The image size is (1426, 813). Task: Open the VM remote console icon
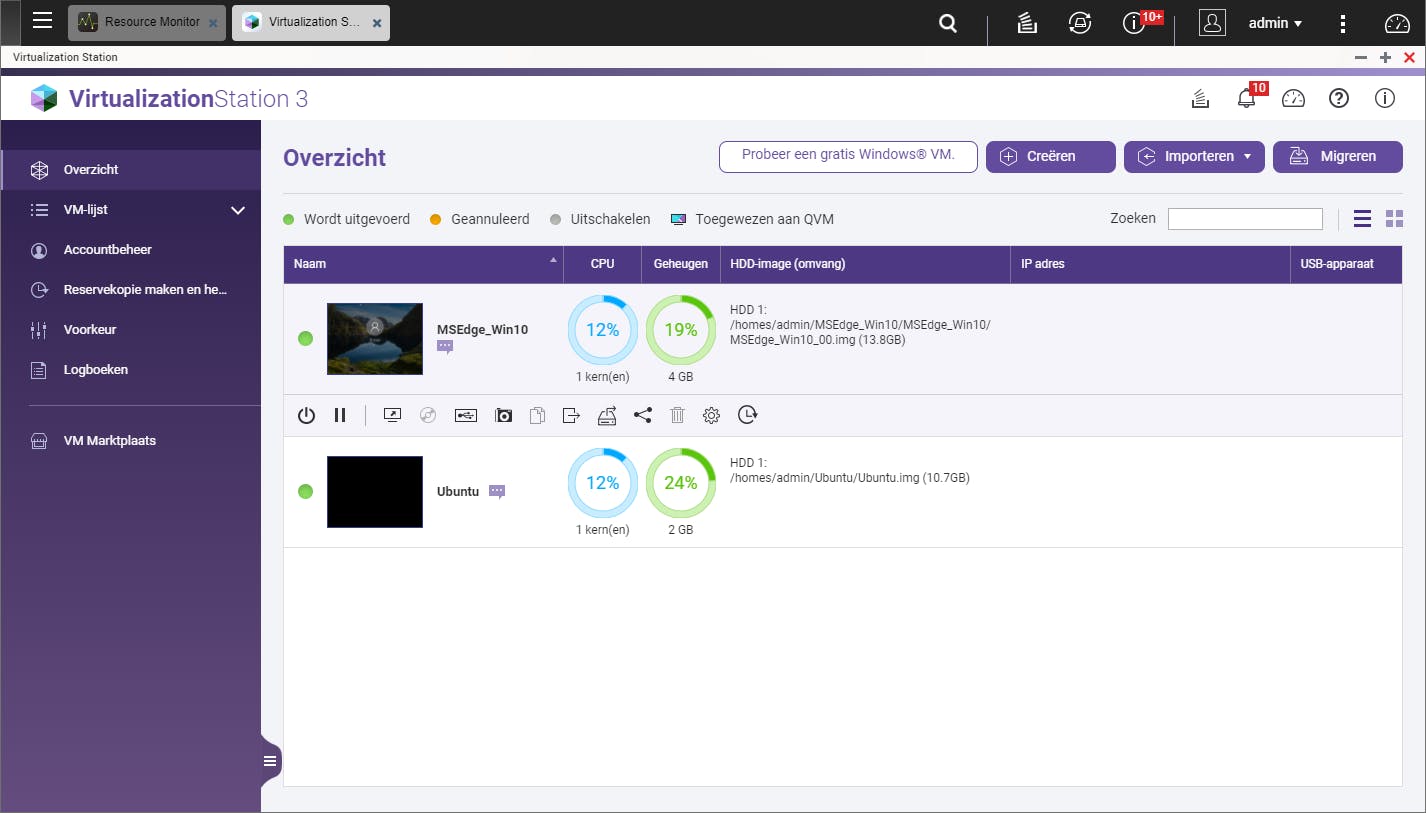click(392, 415)
